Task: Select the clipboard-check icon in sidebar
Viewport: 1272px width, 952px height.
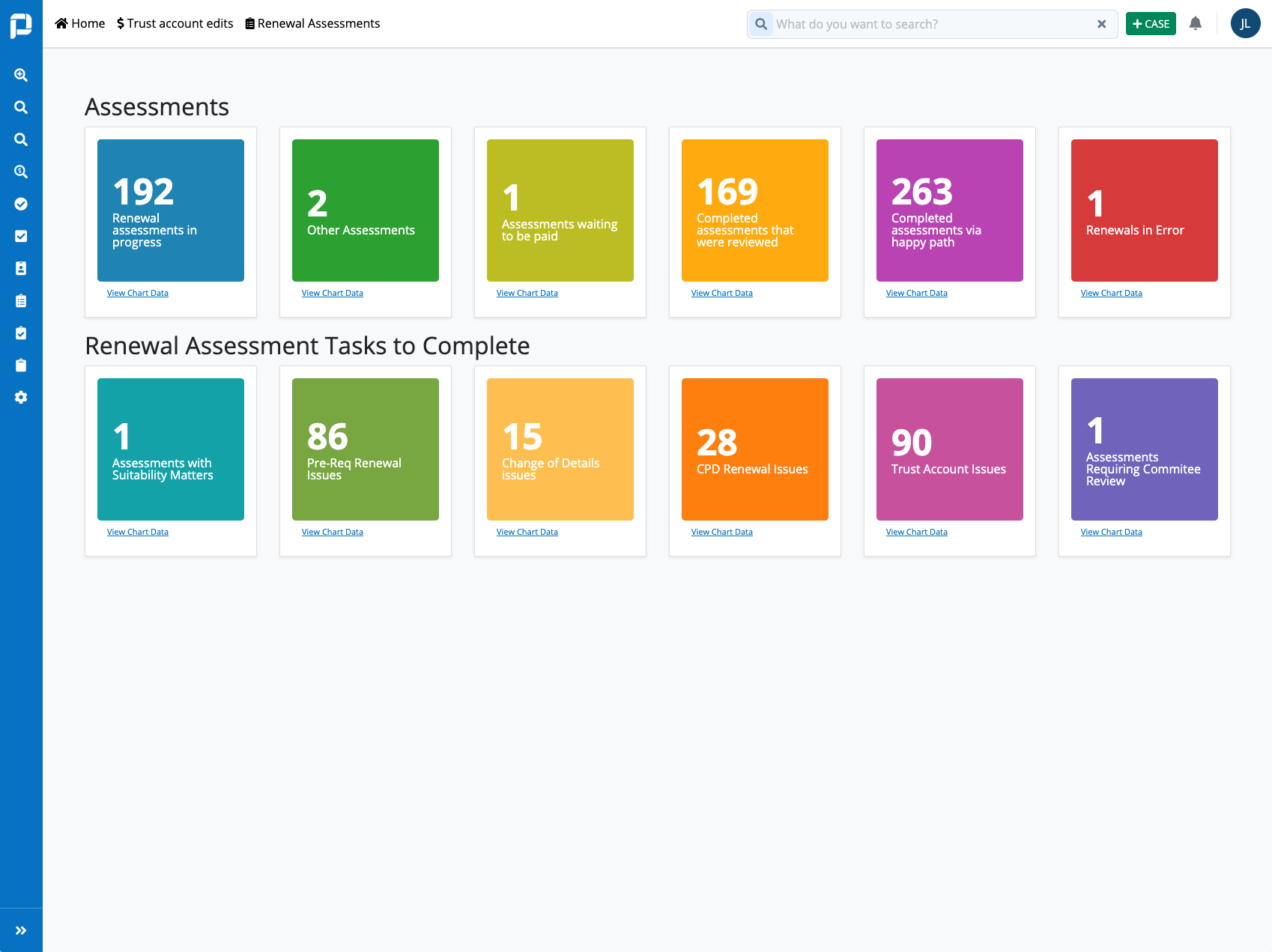Action: pos(20,333)
